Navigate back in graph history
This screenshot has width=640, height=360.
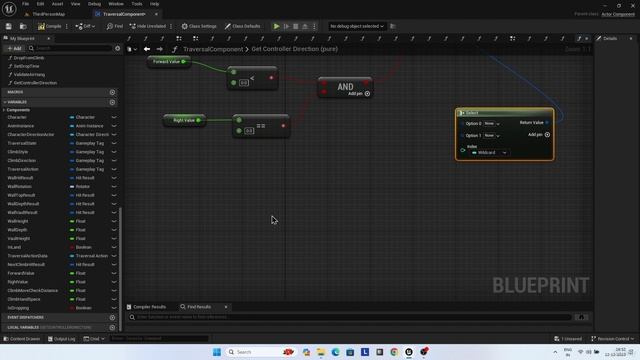point(147,49)
